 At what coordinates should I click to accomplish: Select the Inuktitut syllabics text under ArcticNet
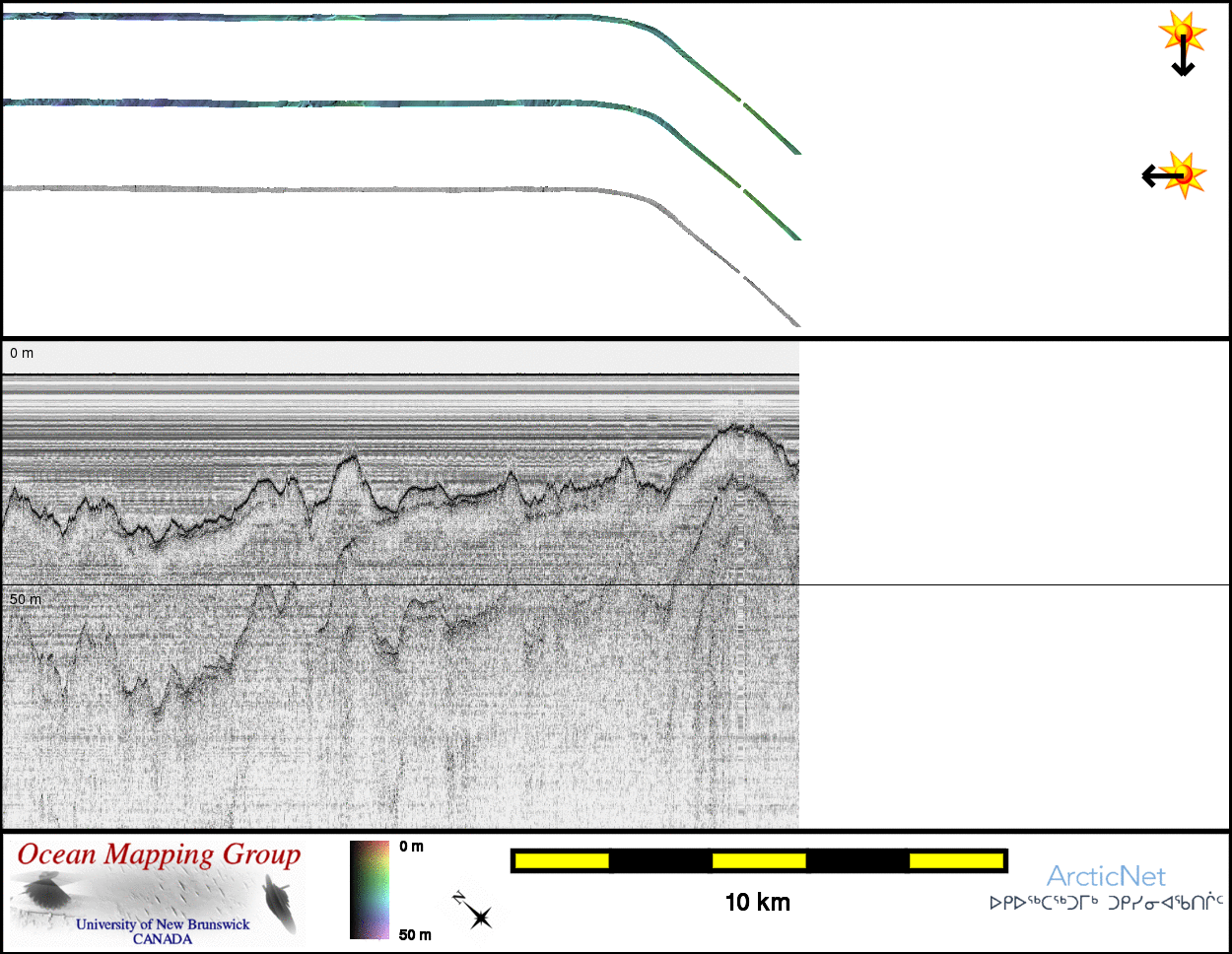[1106, 903]
